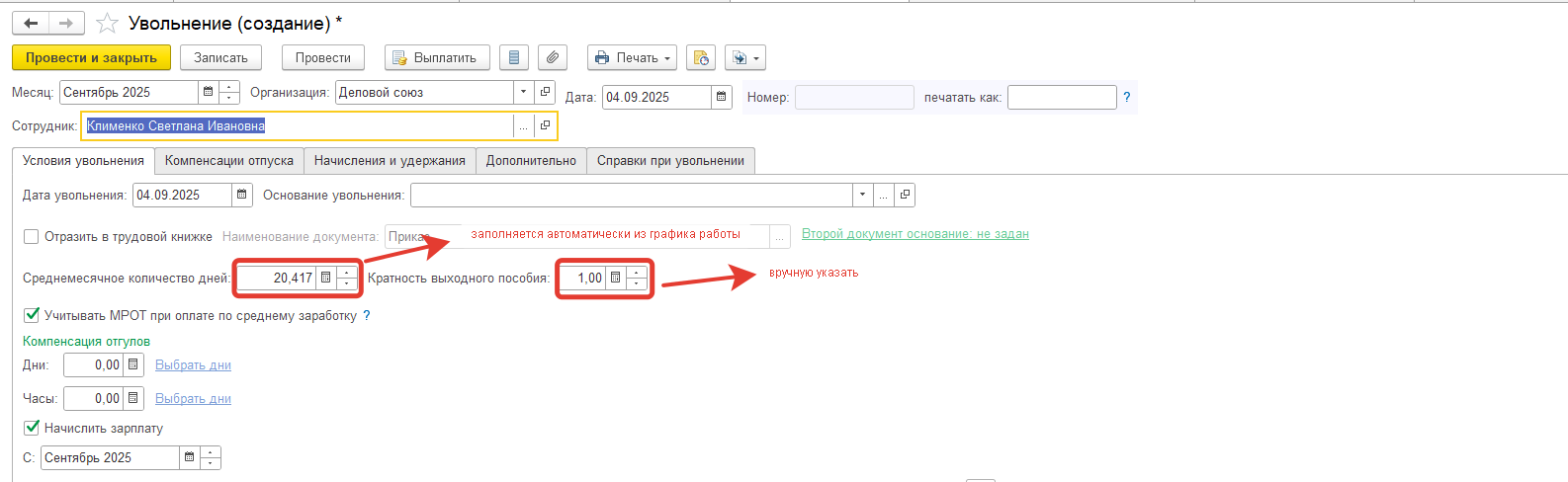This screenshot has width=1568, height=482.
Task: Open calendar for Дата увольнения field
Action: (x=241, y=195)
